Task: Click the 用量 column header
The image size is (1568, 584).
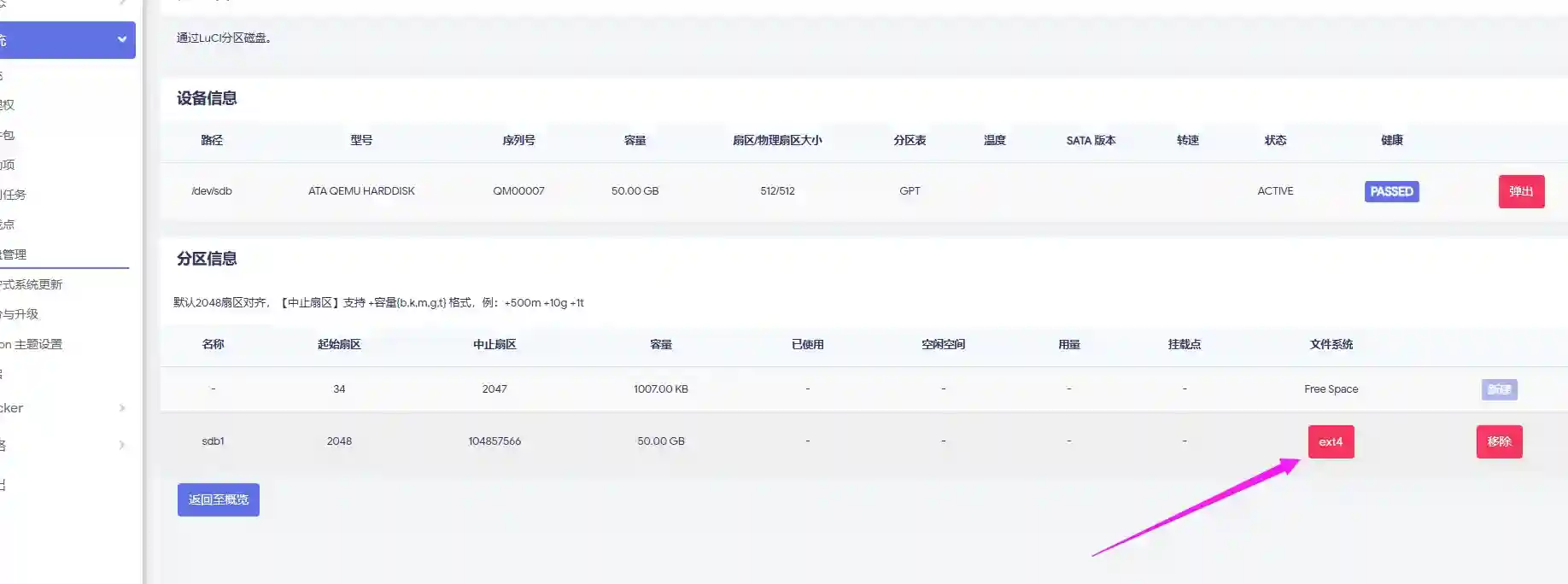Action: tap(1068, 344)
